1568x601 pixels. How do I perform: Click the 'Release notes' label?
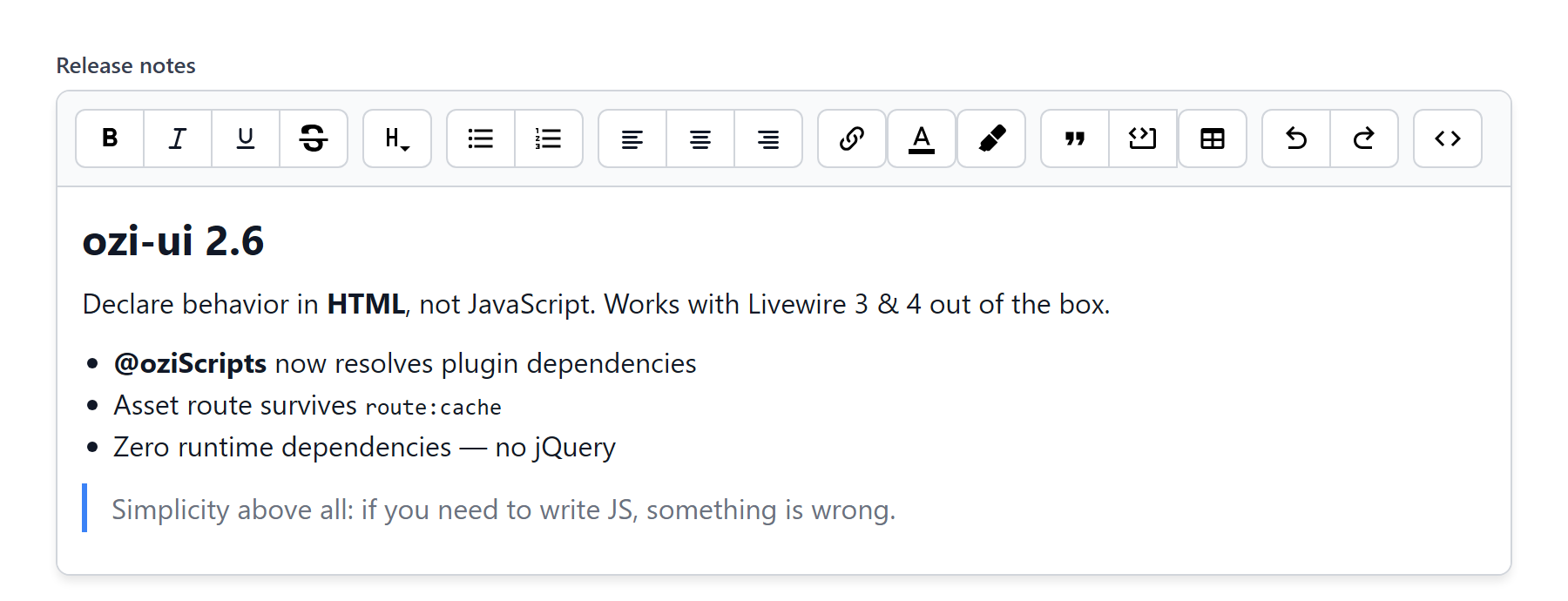point(126,65)
